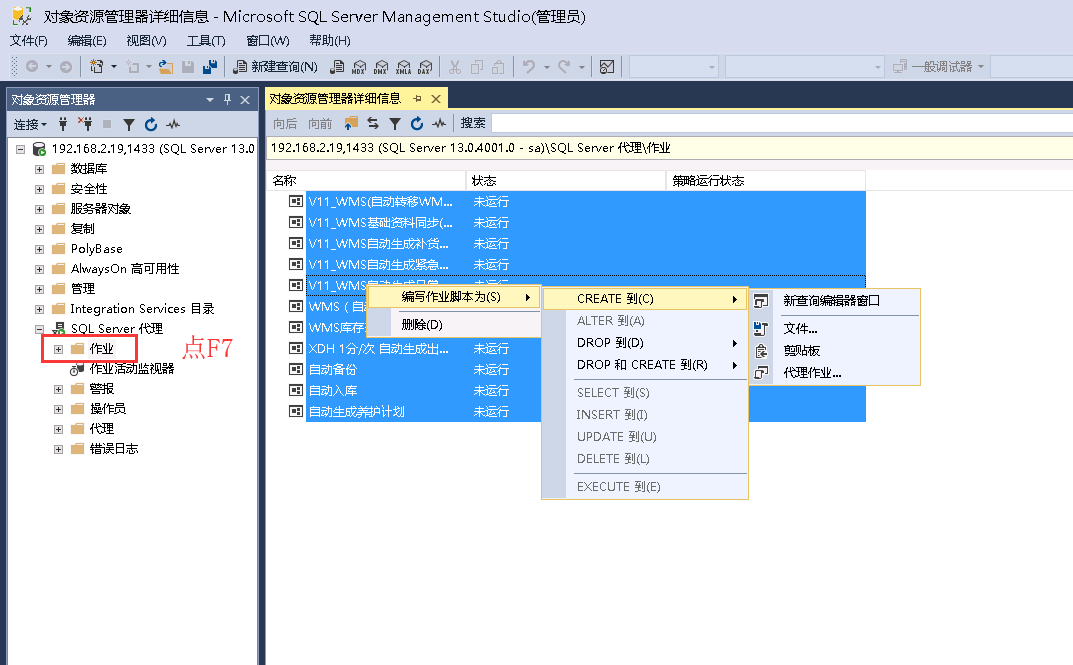Expand the 服务器对象 tree node
1073x665 pixels.
[x=40, y=209]
